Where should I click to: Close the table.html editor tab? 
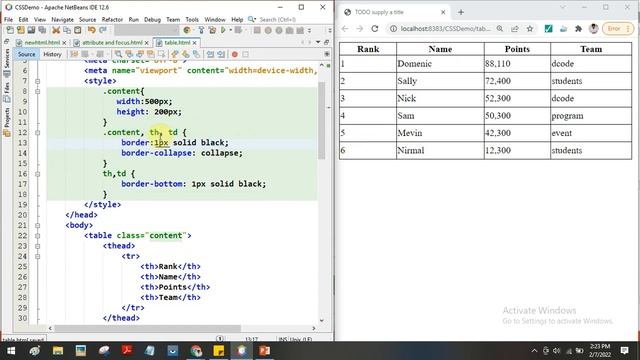click(195, 42)
